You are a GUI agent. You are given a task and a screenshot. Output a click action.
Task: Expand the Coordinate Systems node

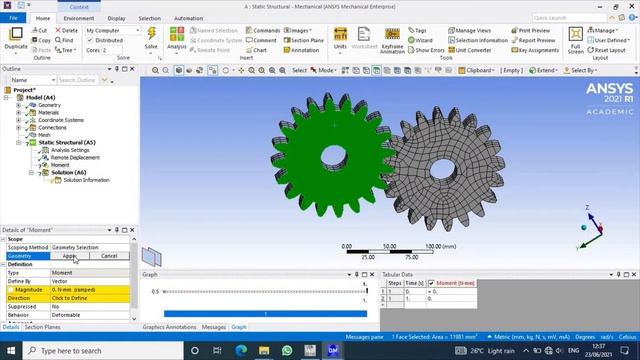click(x=18, y=120)
